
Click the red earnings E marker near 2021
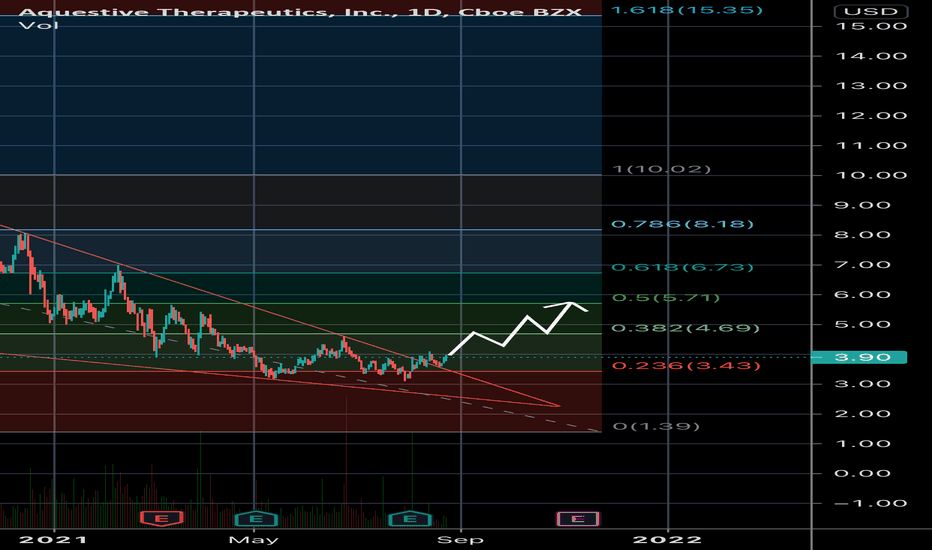[x=162, y=518]
